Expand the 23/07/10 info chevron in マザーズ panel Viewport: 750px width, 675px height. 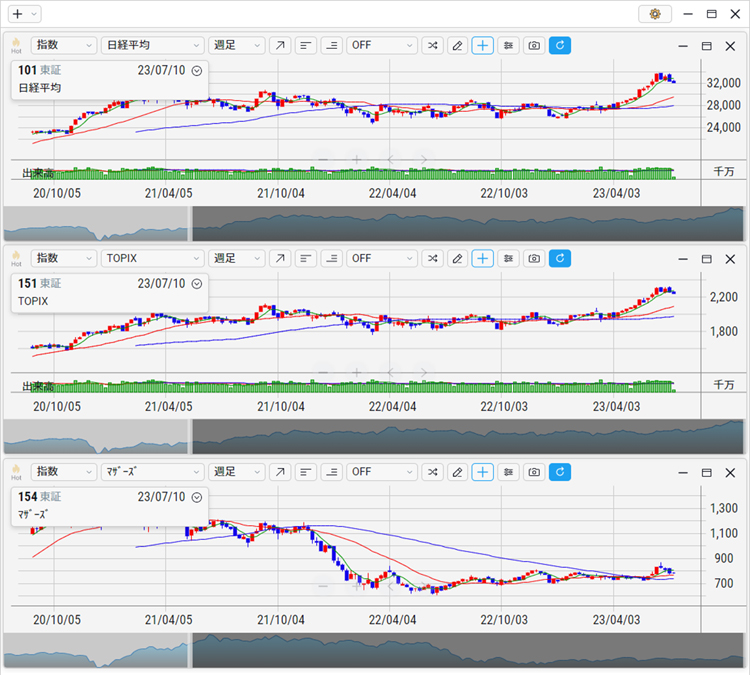coord(197,498)
